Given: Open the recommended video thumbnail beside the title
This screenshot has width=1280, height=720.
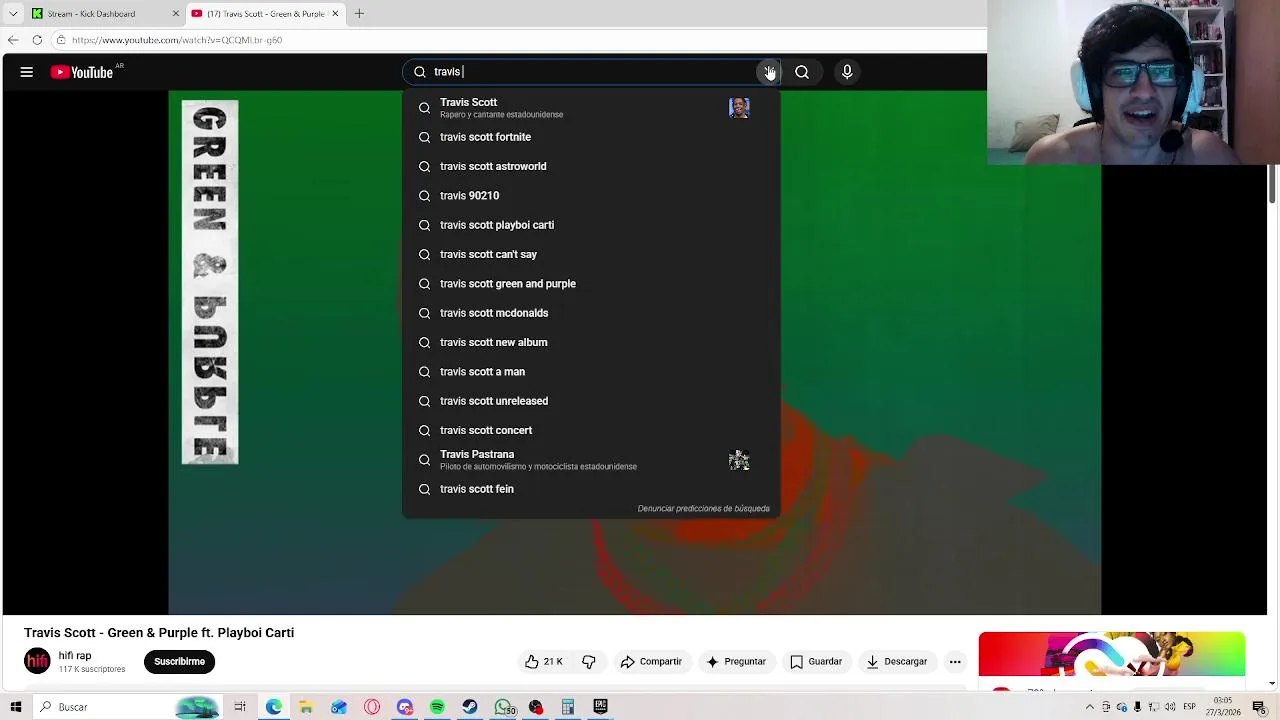Looking at the screenshot, I should pos(1112,655).
